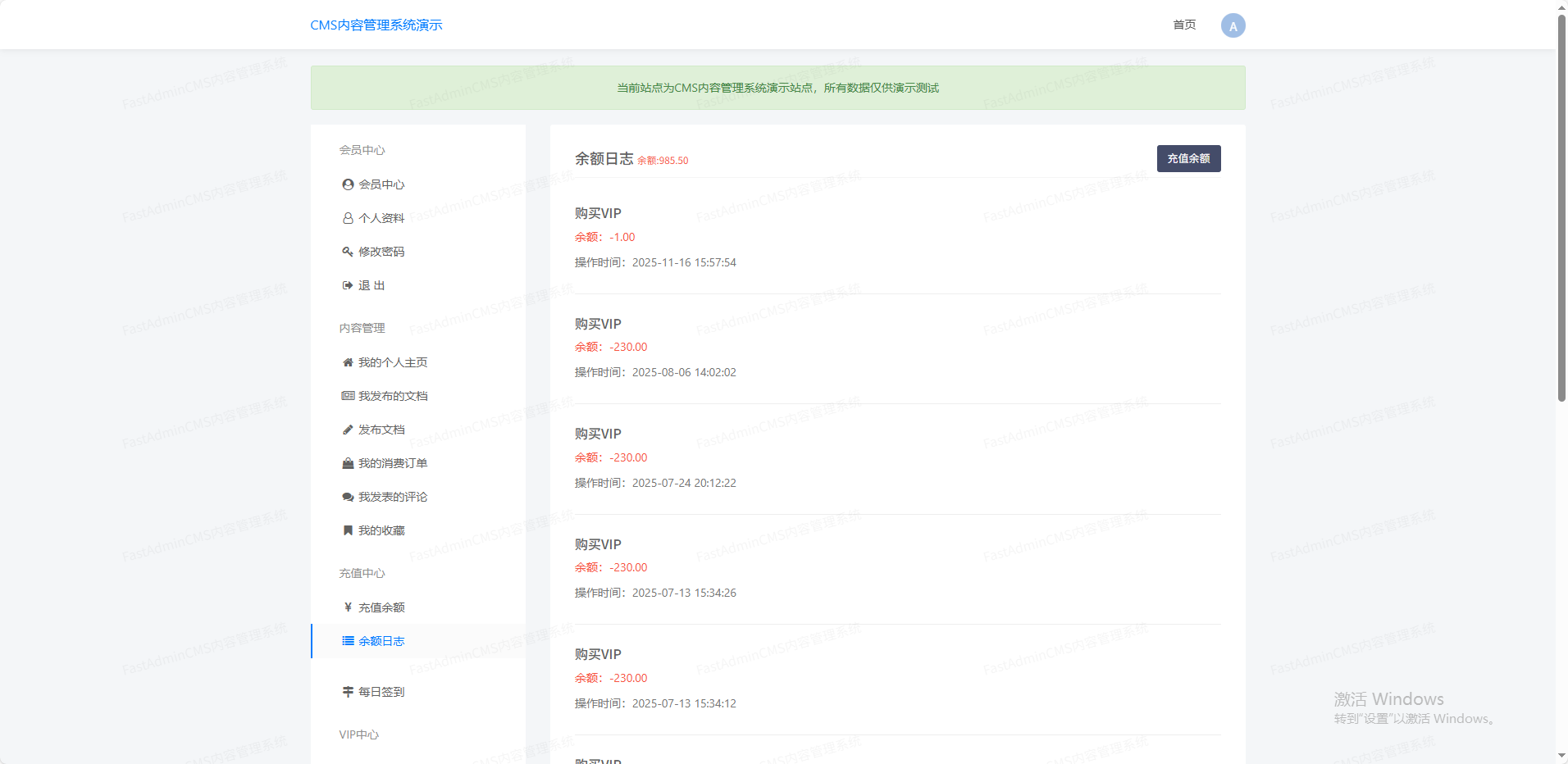This screenshot has width=1568, height=764.
Task: Select the active 余额日志 sidebar item
Action: (381, 641)
